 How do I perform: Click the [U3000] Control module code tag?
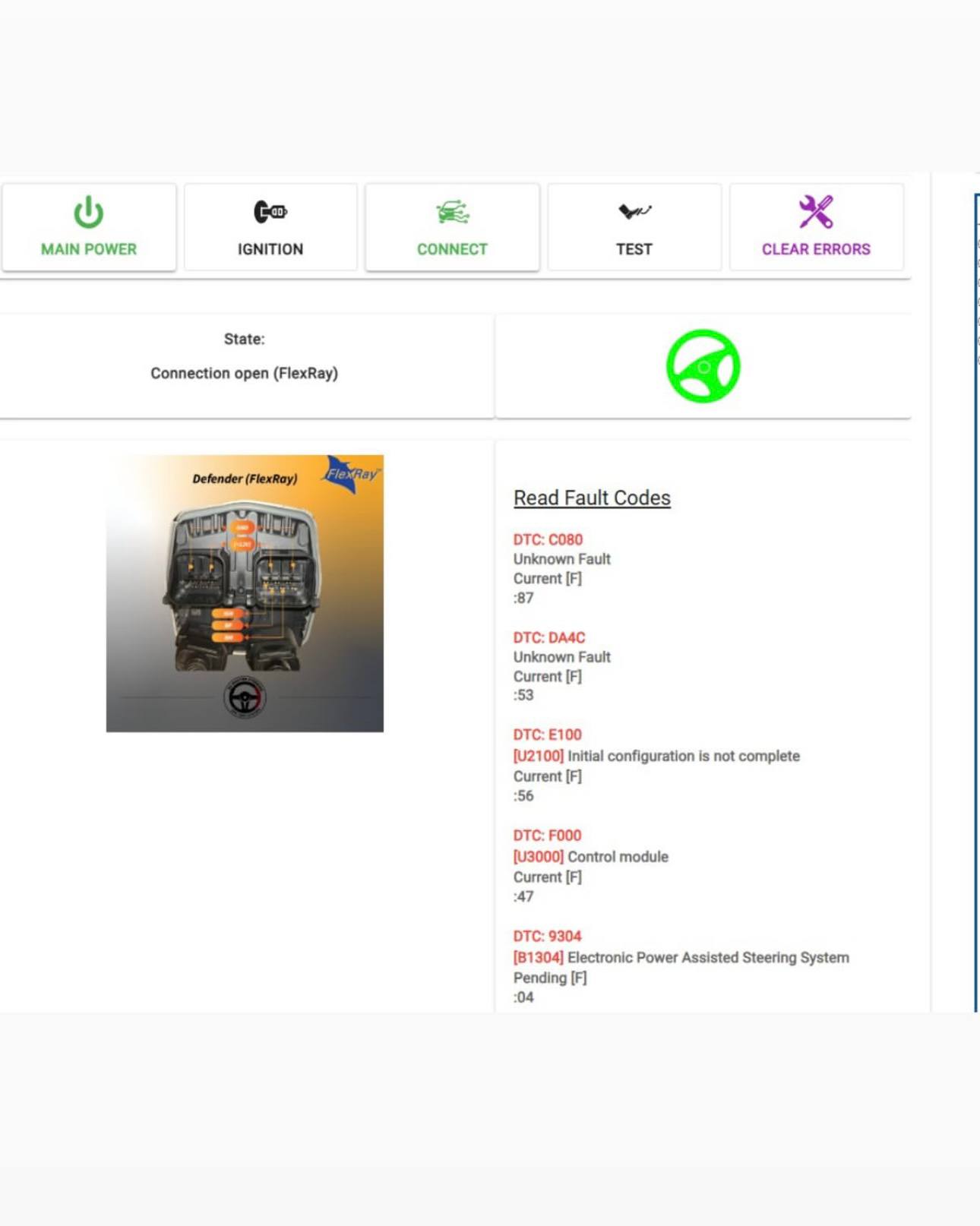pyautogui.click(x=538, y=857)
